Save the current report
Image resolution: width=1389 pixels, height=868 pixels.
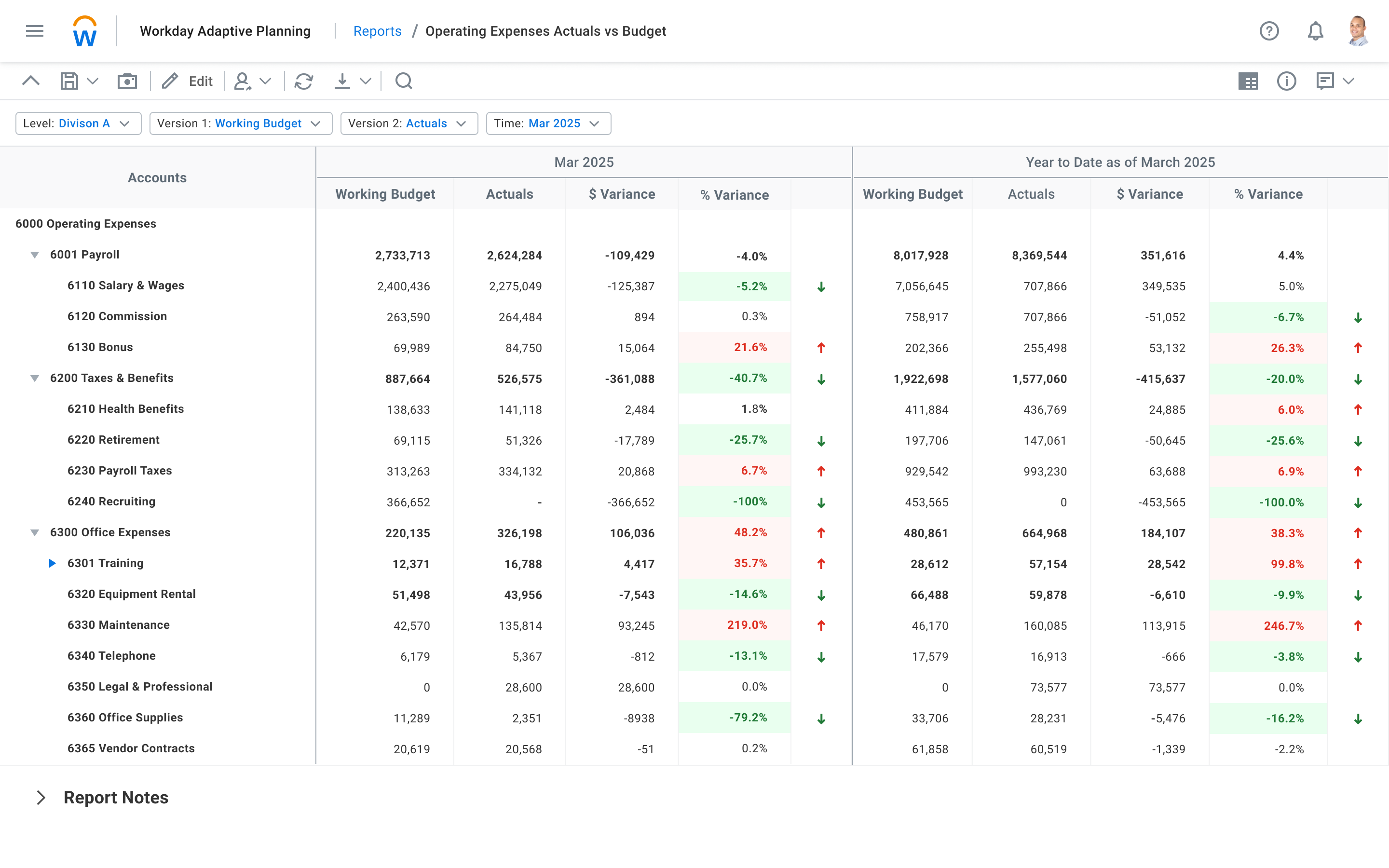(68, 81)
